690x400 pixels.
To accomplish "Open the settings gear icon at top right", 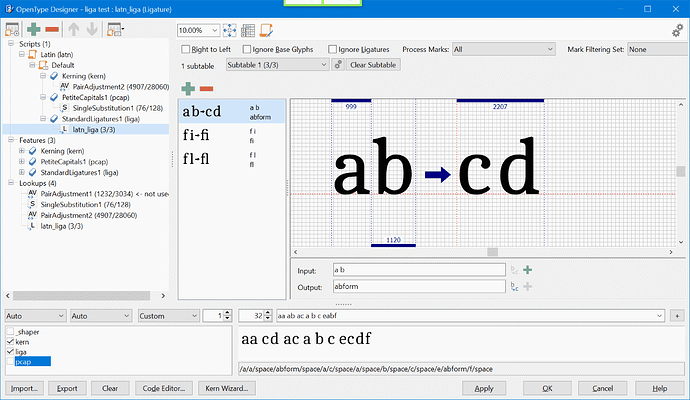I will click(678, 32).
